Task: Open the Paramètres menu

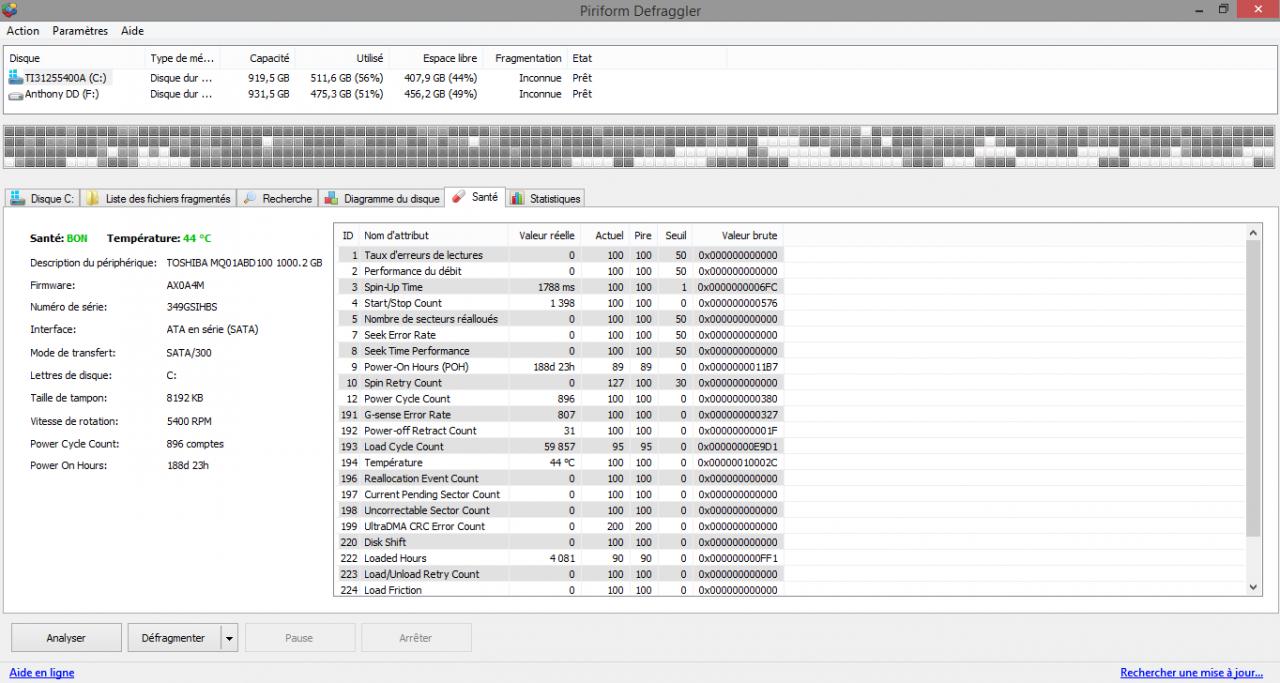Action: coord(80,31)
